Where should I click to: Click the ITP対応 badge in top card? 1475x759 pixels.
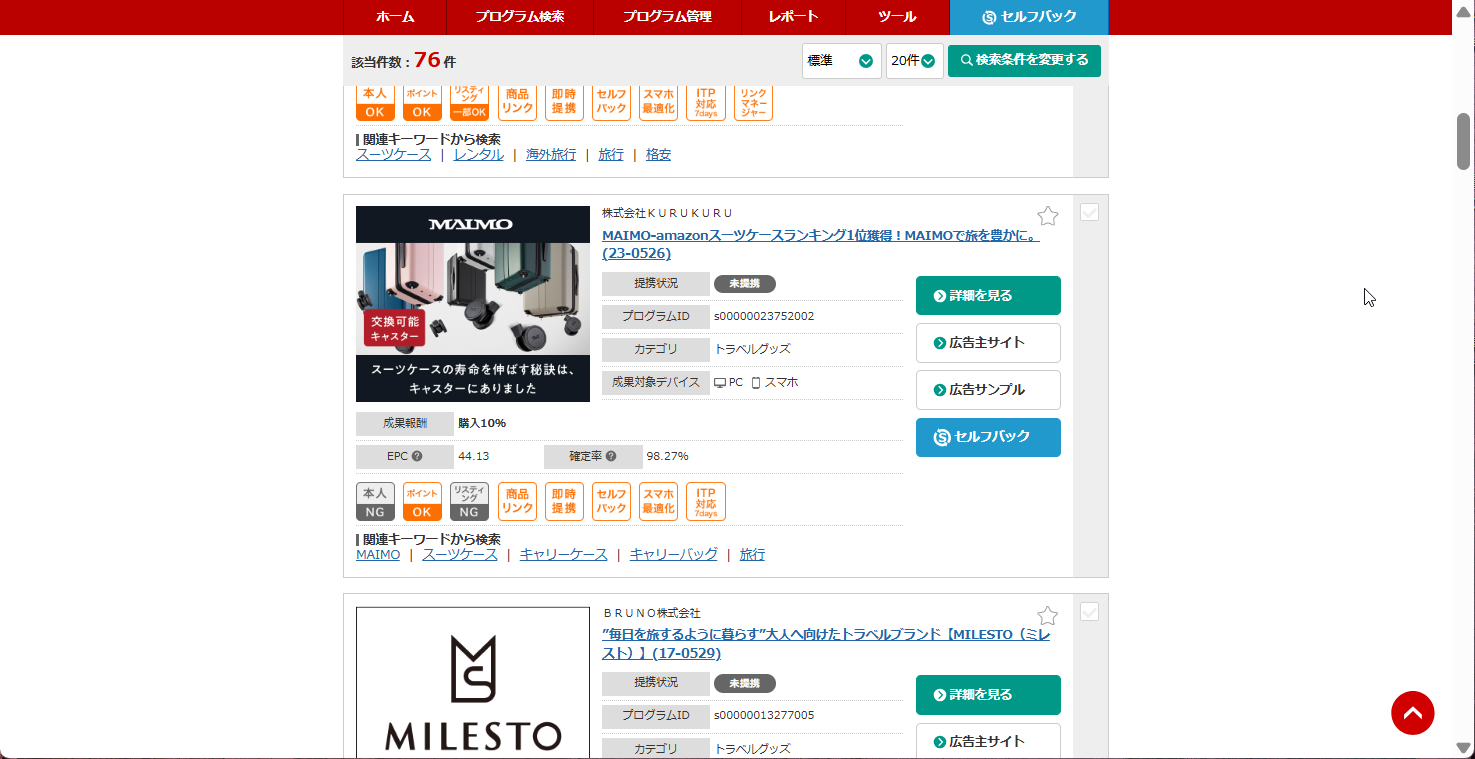pos(706,103)
